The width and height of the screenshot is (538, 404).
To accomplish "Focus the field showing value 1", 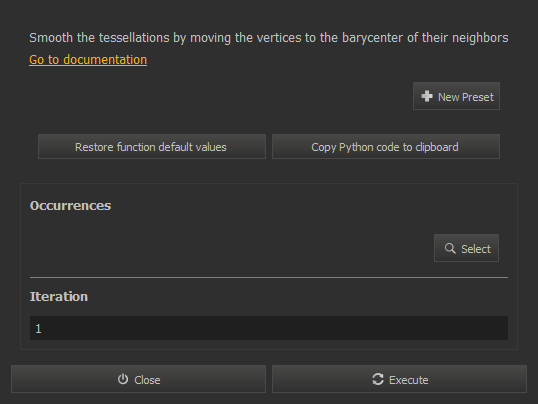I will click(x=269, y=328).
